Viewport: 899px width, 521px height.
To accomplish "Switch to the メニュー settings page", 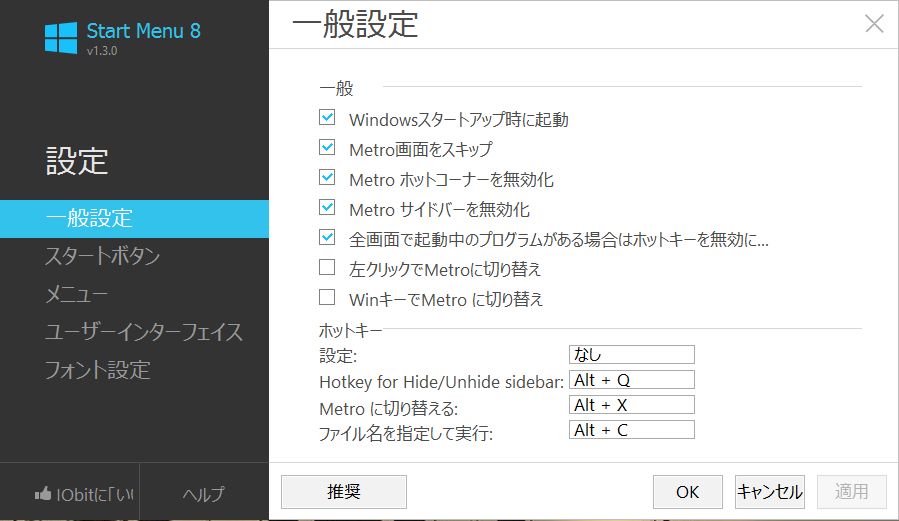I will [x=76, y=294].
